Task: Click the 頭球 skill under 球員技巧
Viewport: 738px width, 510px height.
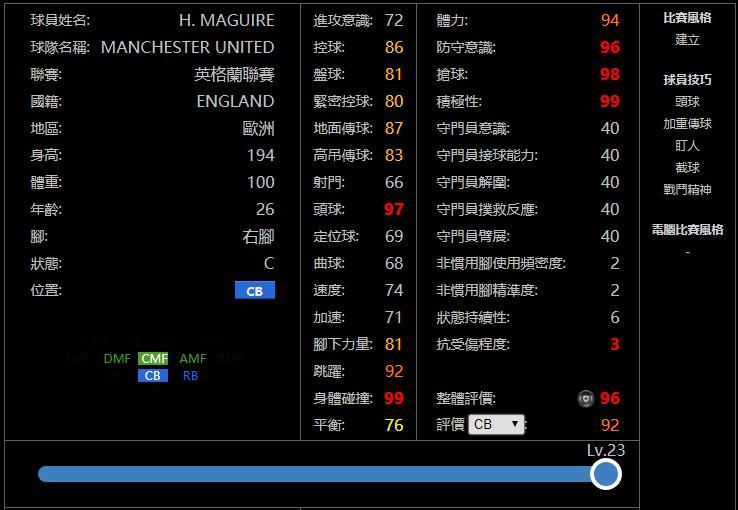Action: point(687,102)
